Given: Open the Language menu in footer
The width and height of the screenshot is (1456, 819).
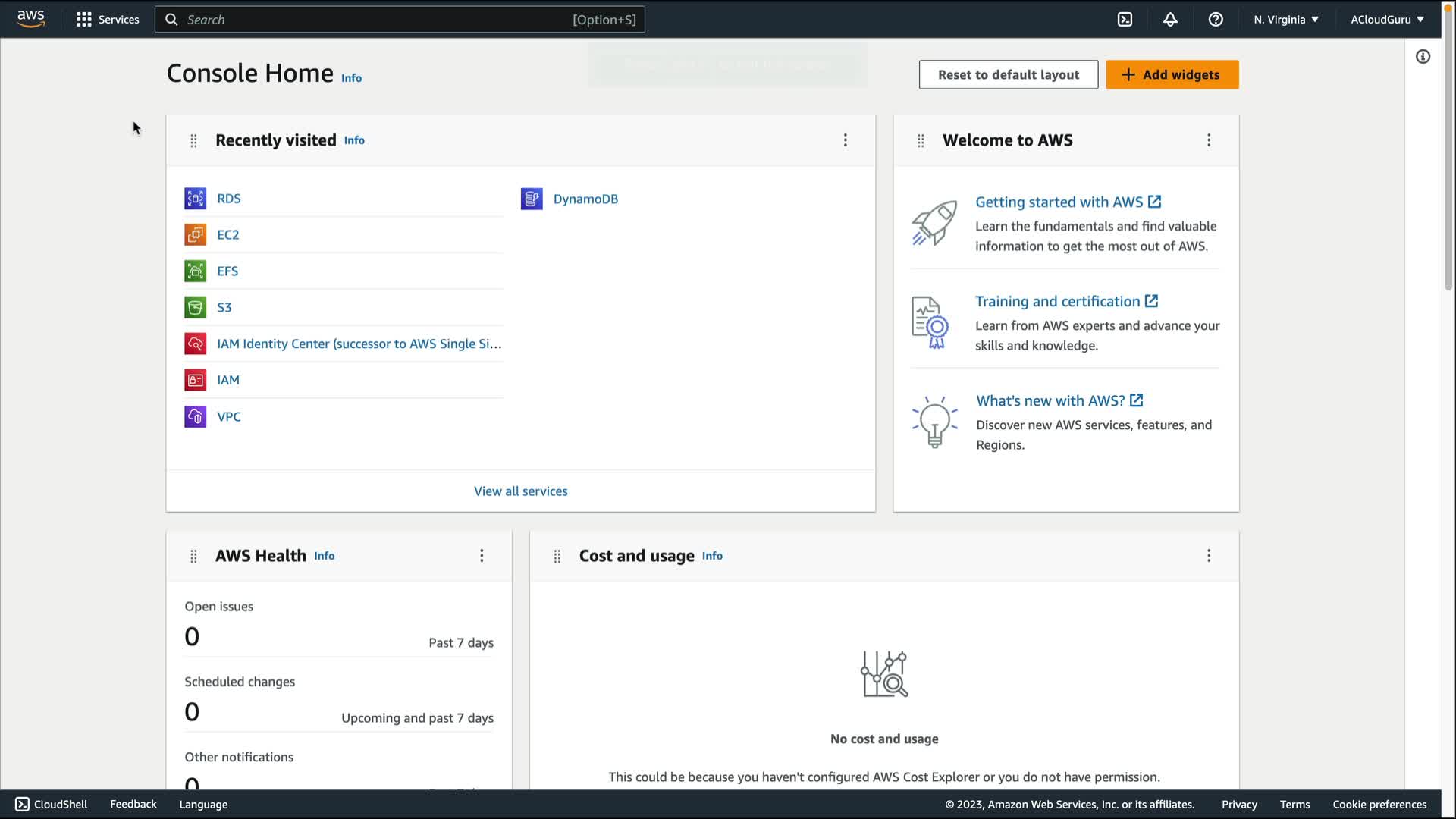Looking at the screenshot, I should (203, 804).
